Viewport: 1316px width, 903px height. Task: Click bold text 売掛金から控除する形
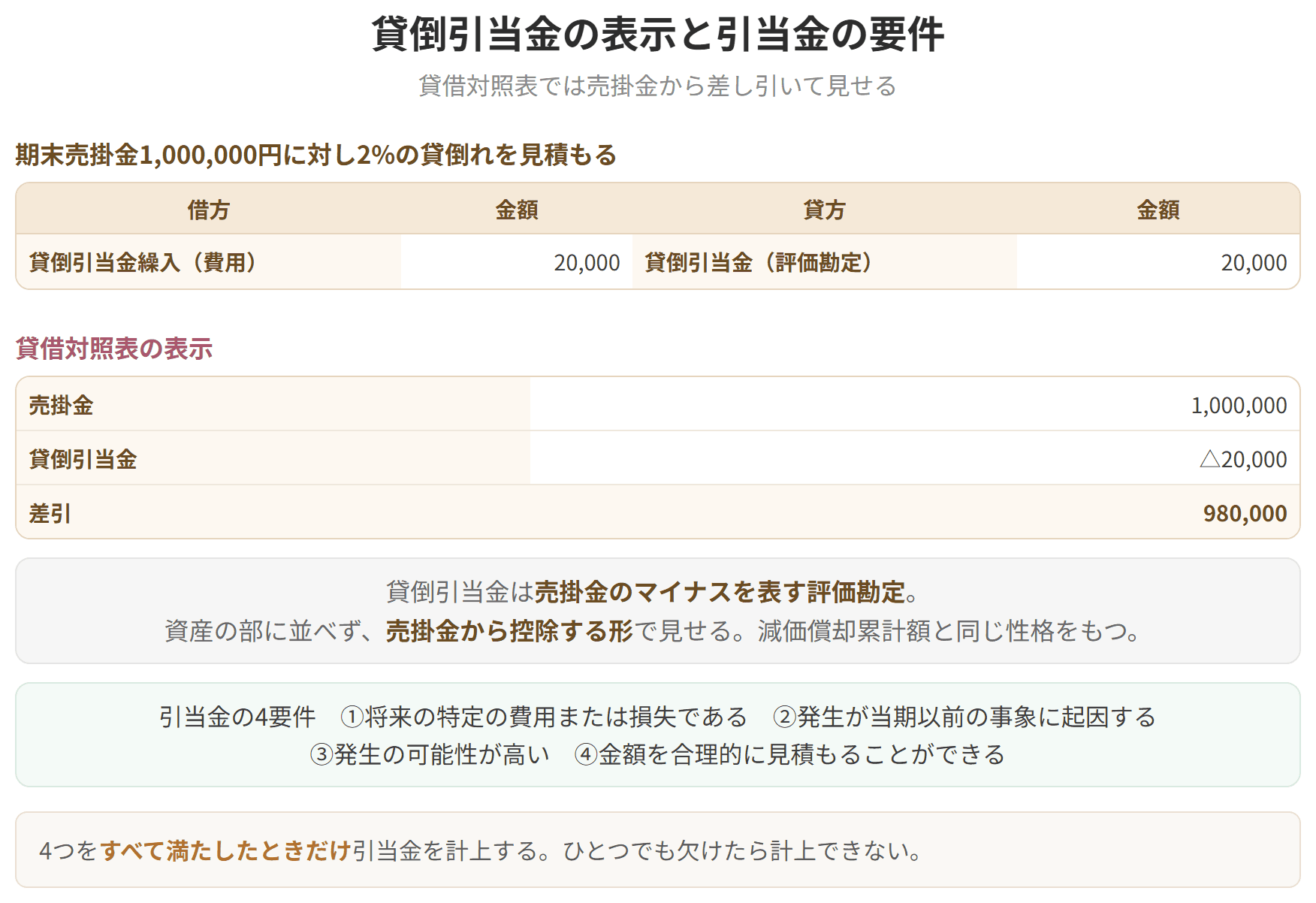pyautogui.click(x=509, y=631)
